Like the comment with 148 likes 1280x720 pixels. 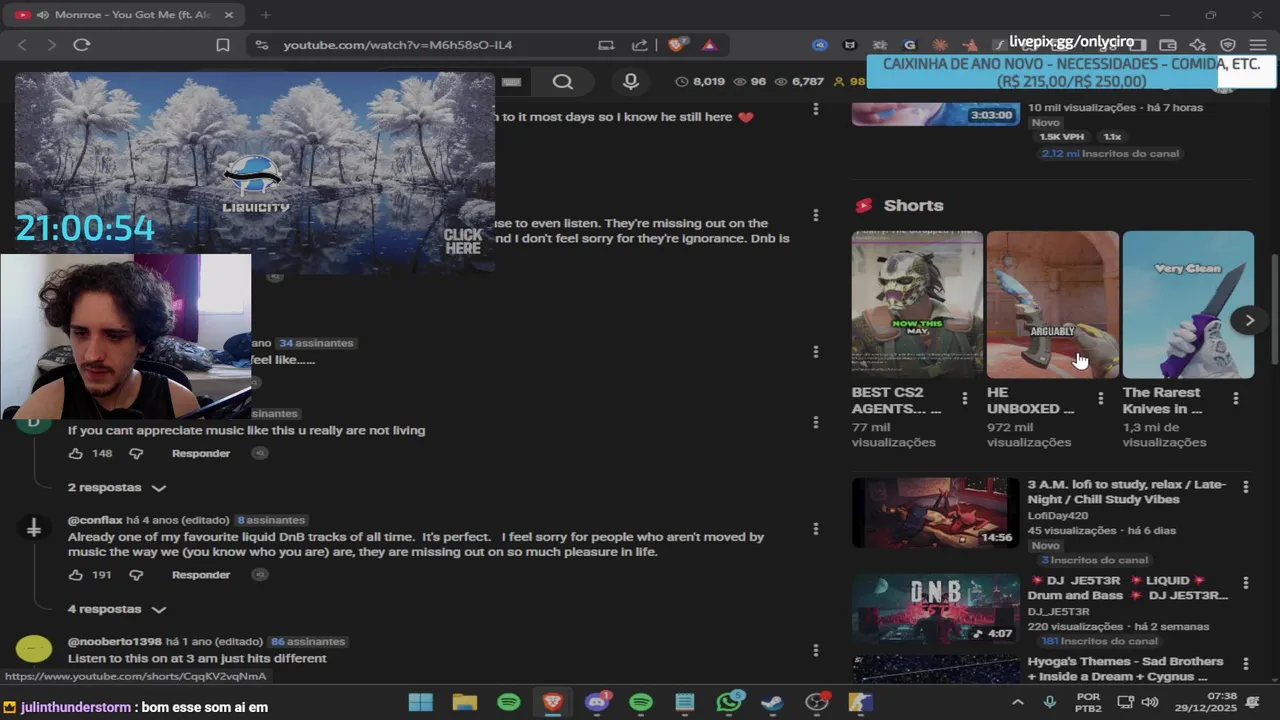[76, 454]
